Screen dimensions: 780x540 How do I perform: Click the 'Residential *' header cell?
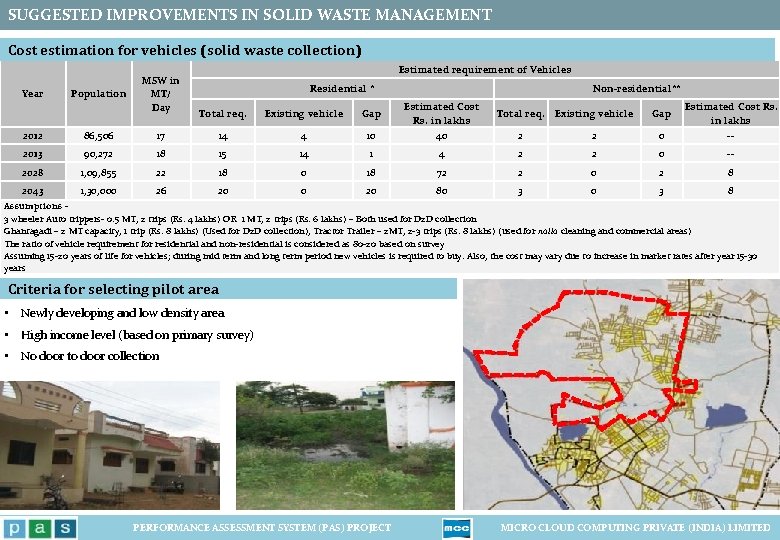[342, 89]
